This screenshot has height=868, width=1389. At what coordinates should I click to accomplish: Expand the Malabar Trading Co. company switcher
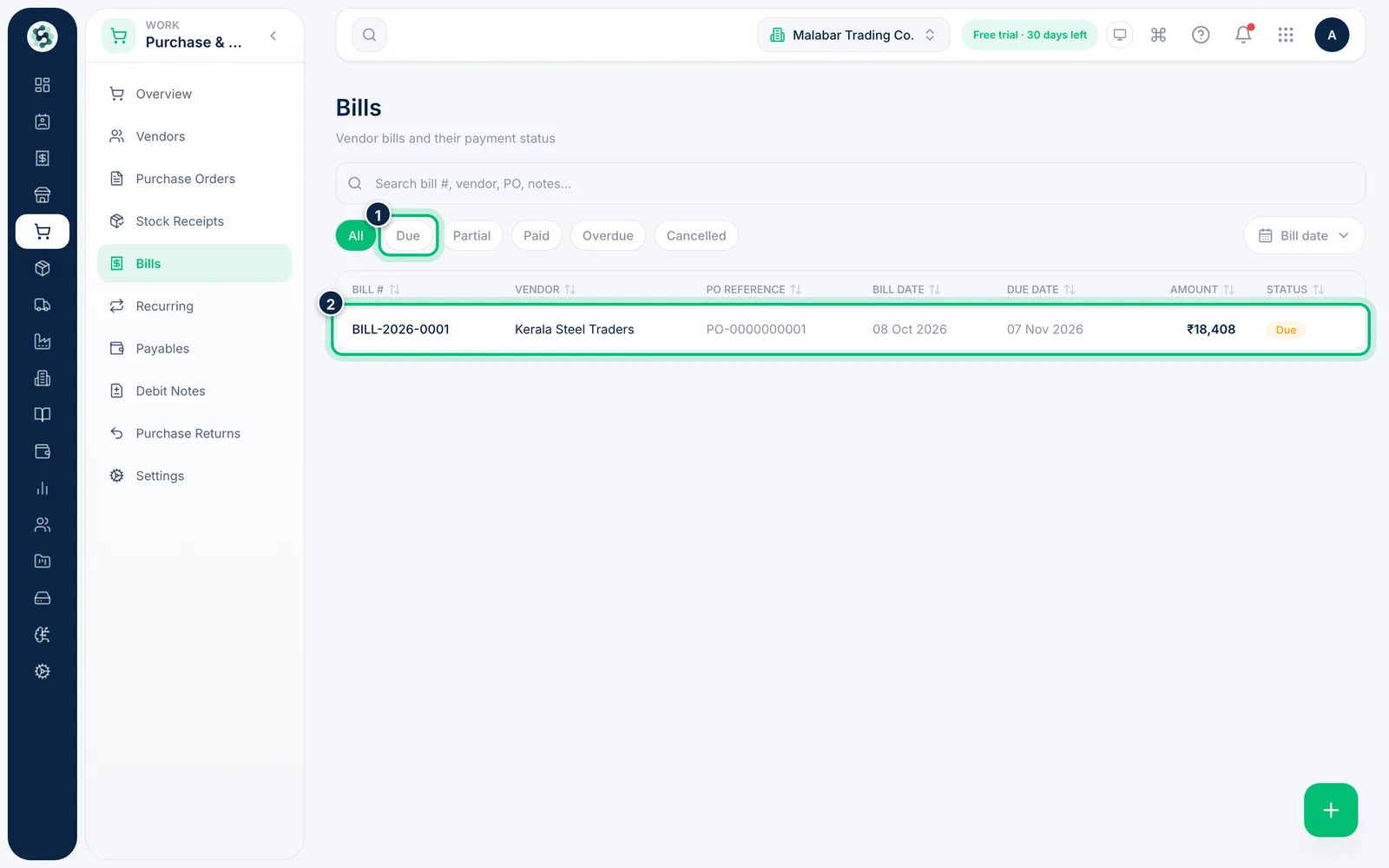click(x=853, y=35)
